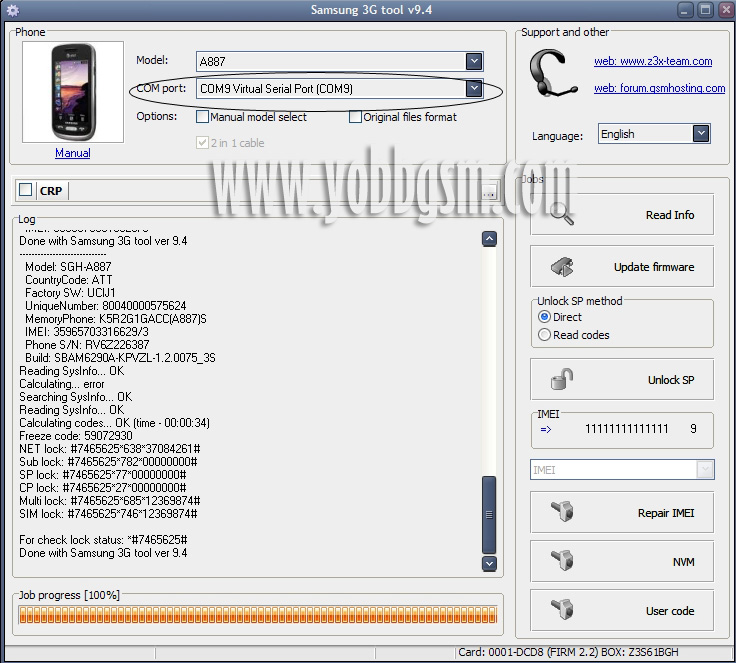Close the Samsung 3G tool window

coord(726,10)
